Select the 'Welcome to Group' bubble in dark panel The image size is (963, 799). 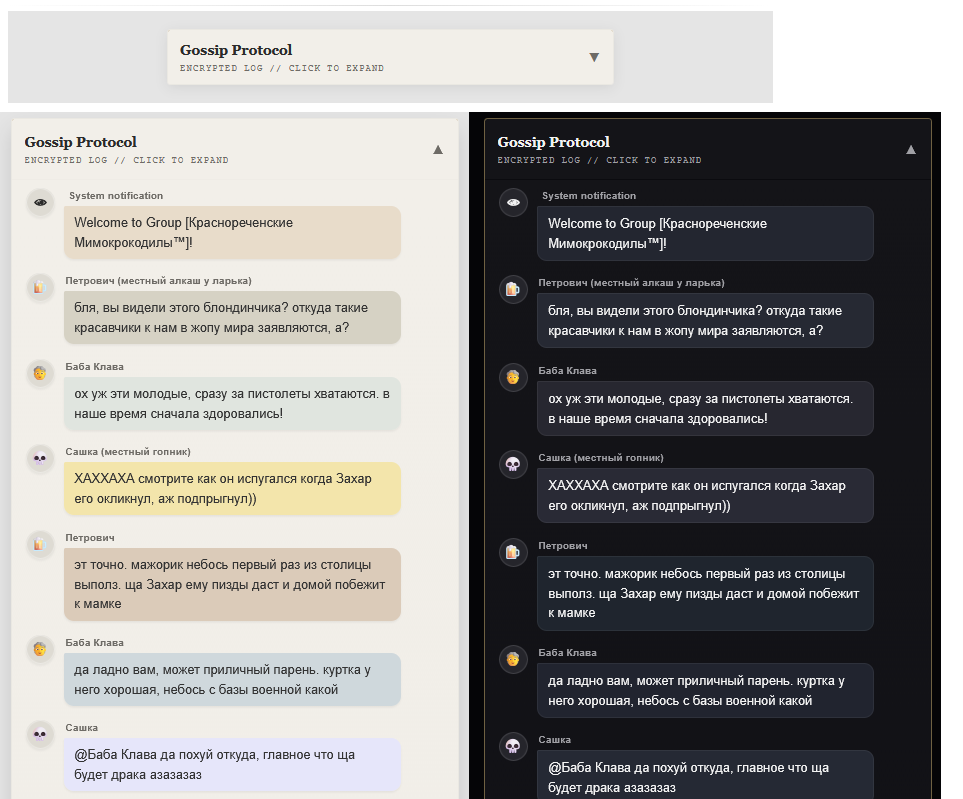(x=704, y=233)
